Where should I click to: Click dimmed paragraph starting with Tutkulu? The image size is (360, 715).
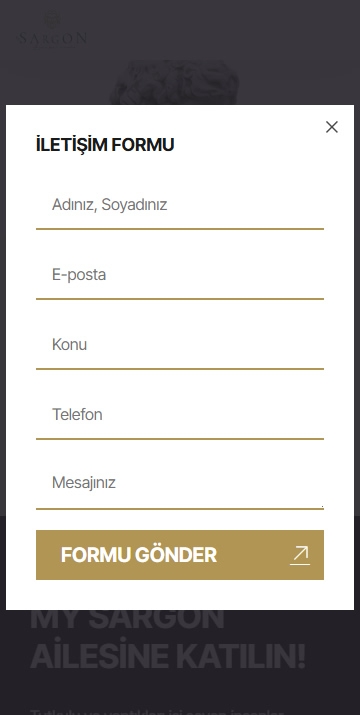click(157, 711)
